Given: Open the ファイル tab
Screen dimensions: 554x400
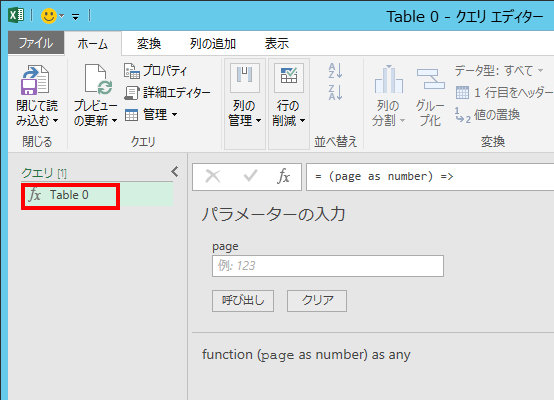Looking at the screenshot, I should (36, 43).
